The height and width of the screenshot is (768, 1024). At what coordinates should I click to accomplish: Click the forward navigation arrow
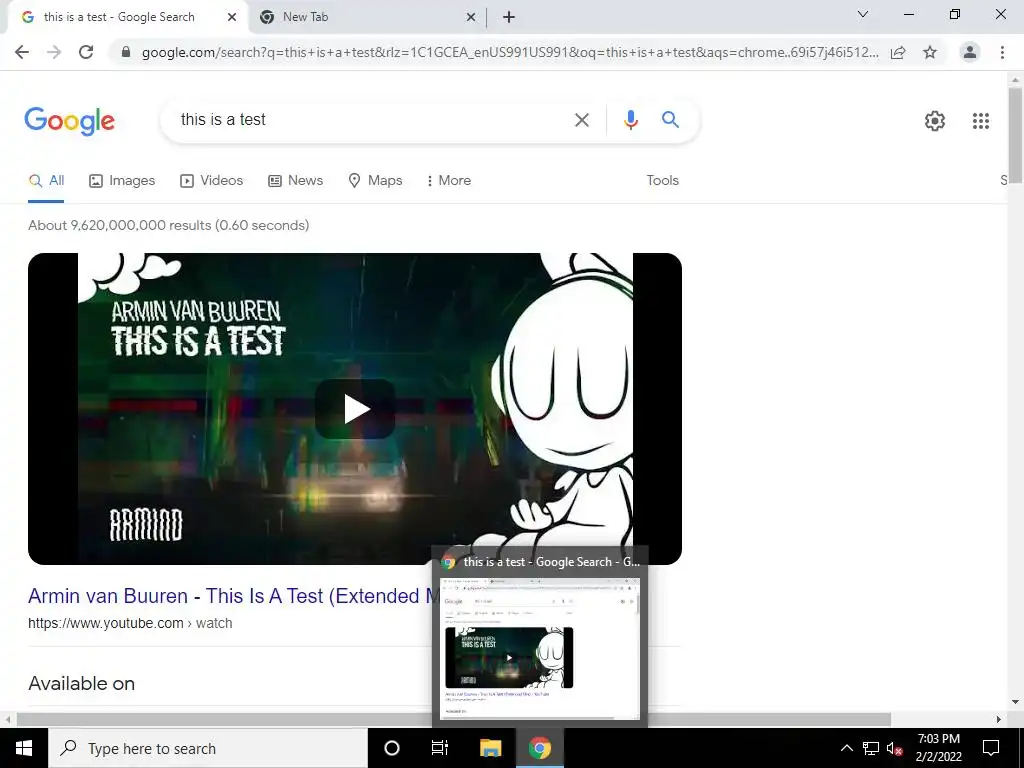pyautogui.click(x=54, y=52)
